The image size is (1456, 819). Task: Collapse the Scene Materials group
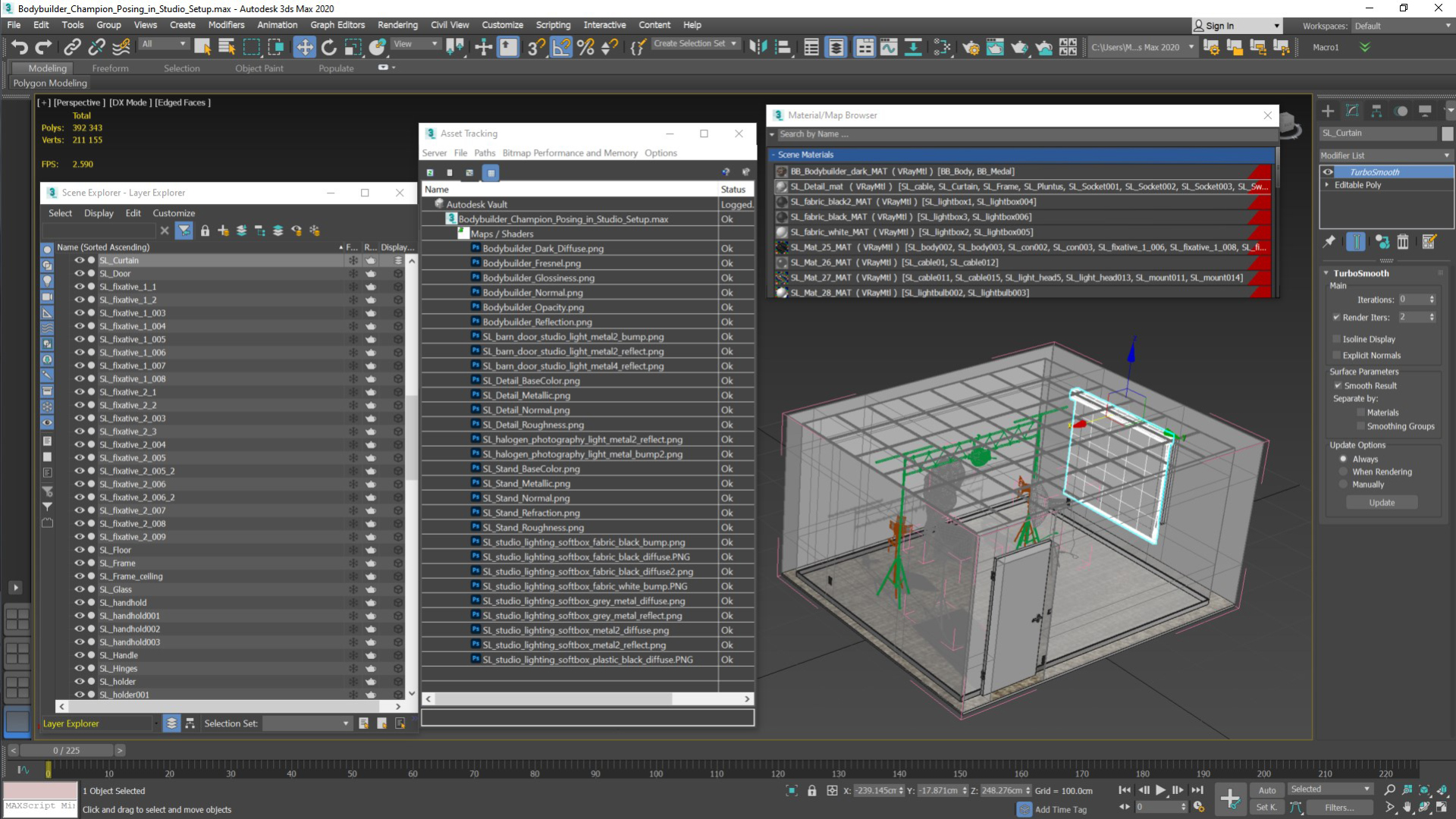click(773, 155)
